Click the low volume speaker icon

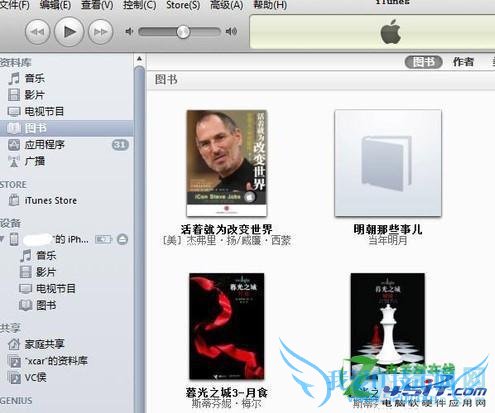pos(129,32)
